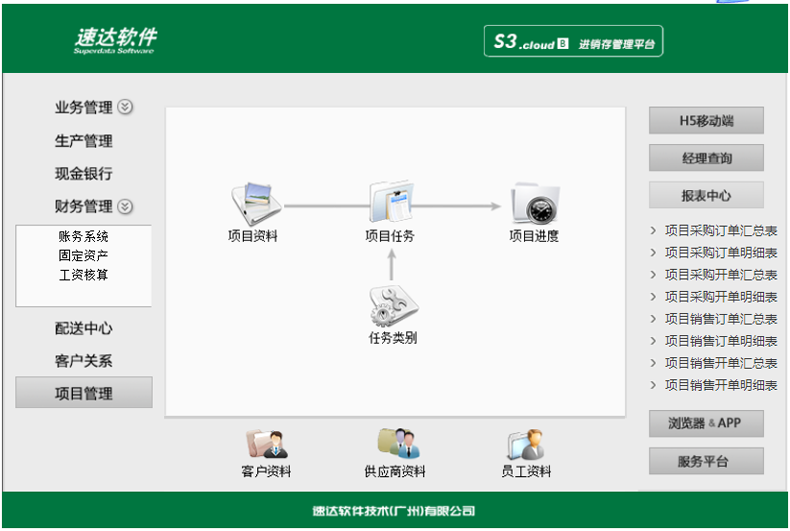Open 项目采购开单明细表 report
The height and width of the screenshot is (531, 790).
[721, 297]
